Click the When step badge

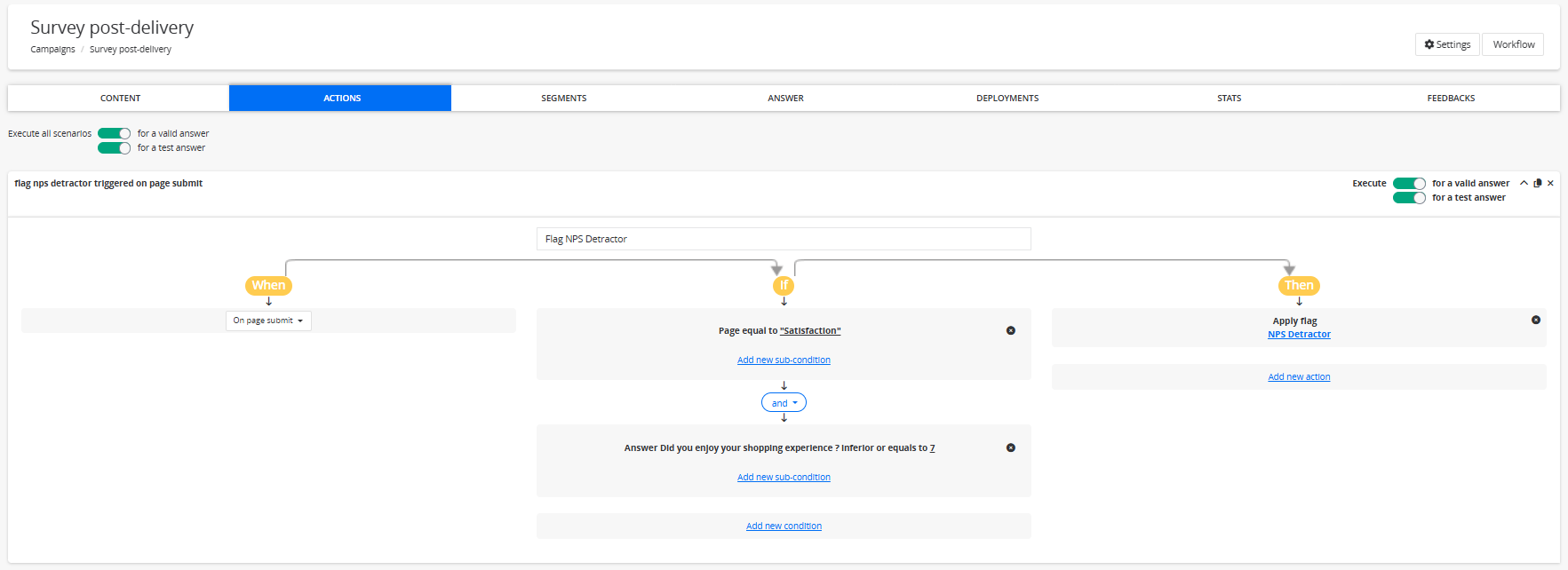[268, 285]
